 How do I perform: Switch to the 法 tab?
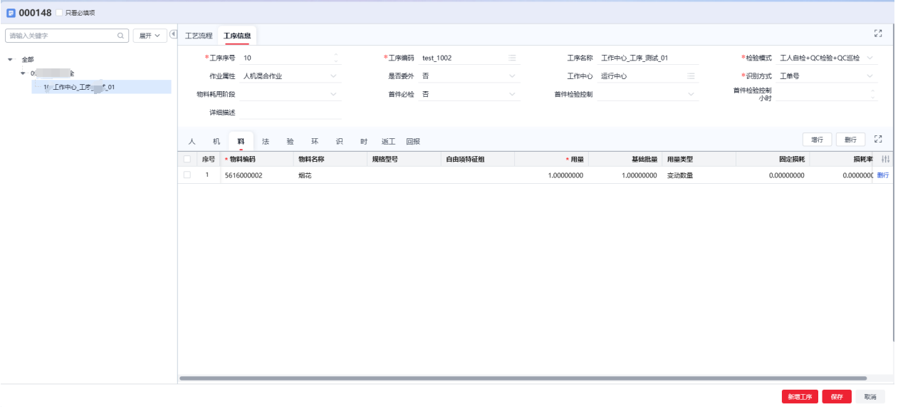point(265,141)
